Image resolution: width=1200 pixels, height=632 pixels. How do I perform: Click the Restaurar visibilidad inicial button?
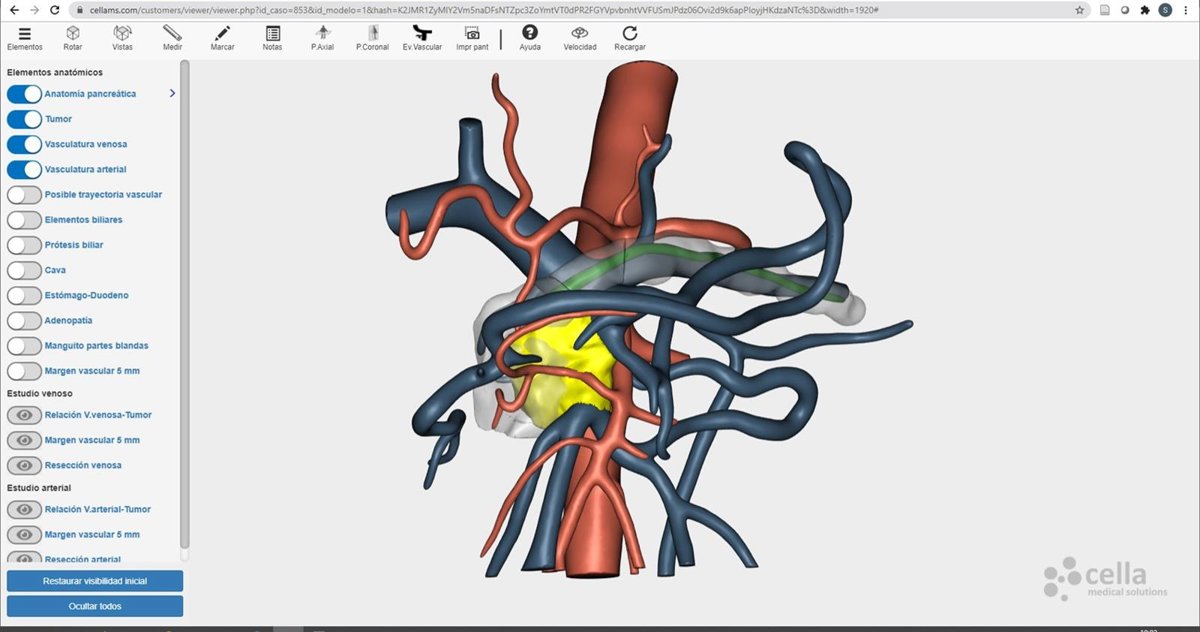(95, 581)
